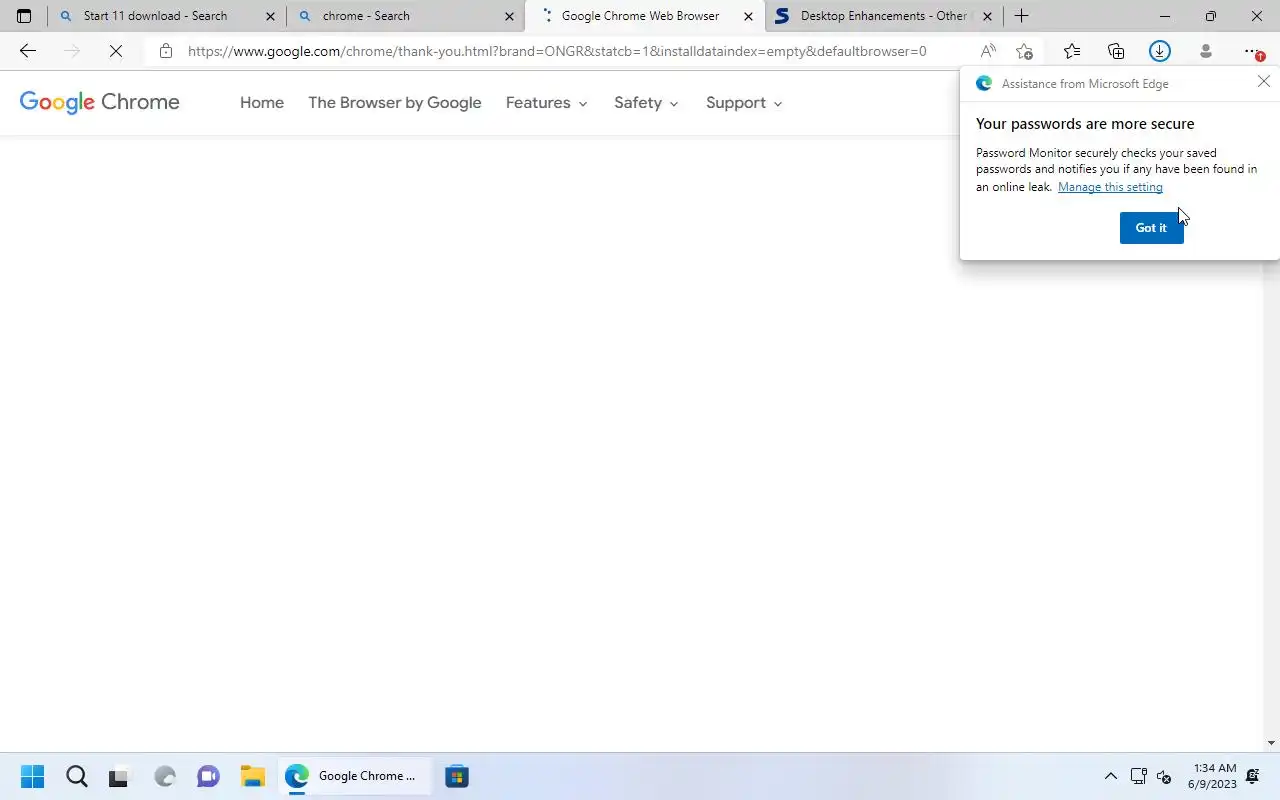
Task: Open File Explorer from taskbar
Action: [252, 776]
